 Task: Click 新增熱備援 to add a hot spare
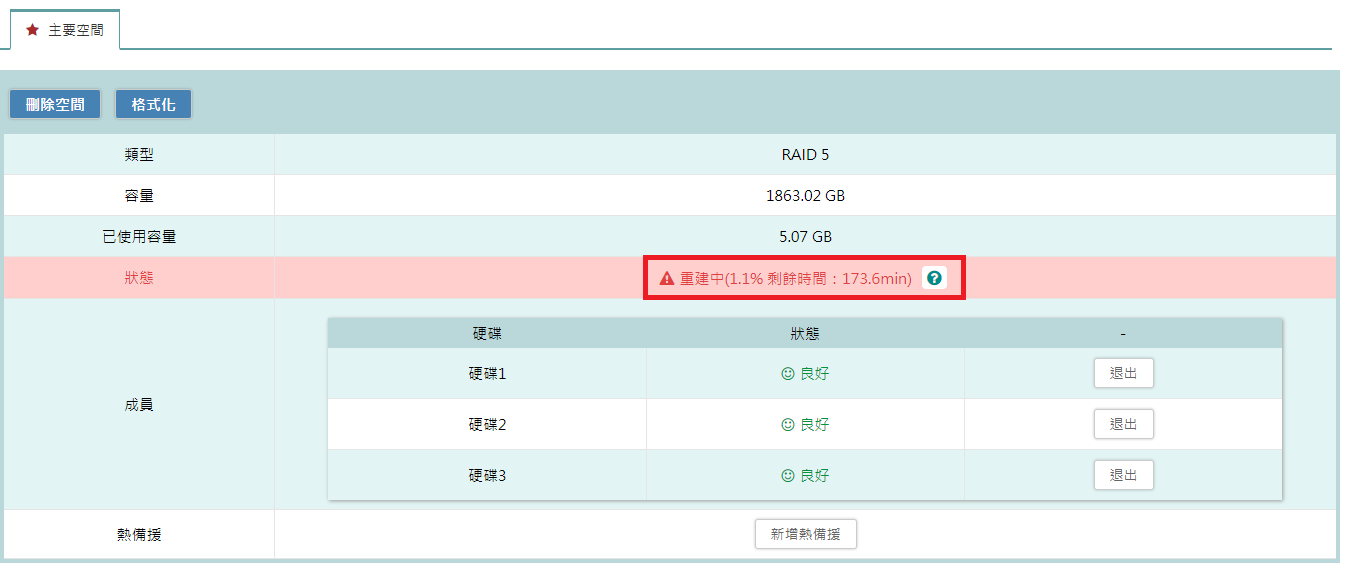pos(805,534)
